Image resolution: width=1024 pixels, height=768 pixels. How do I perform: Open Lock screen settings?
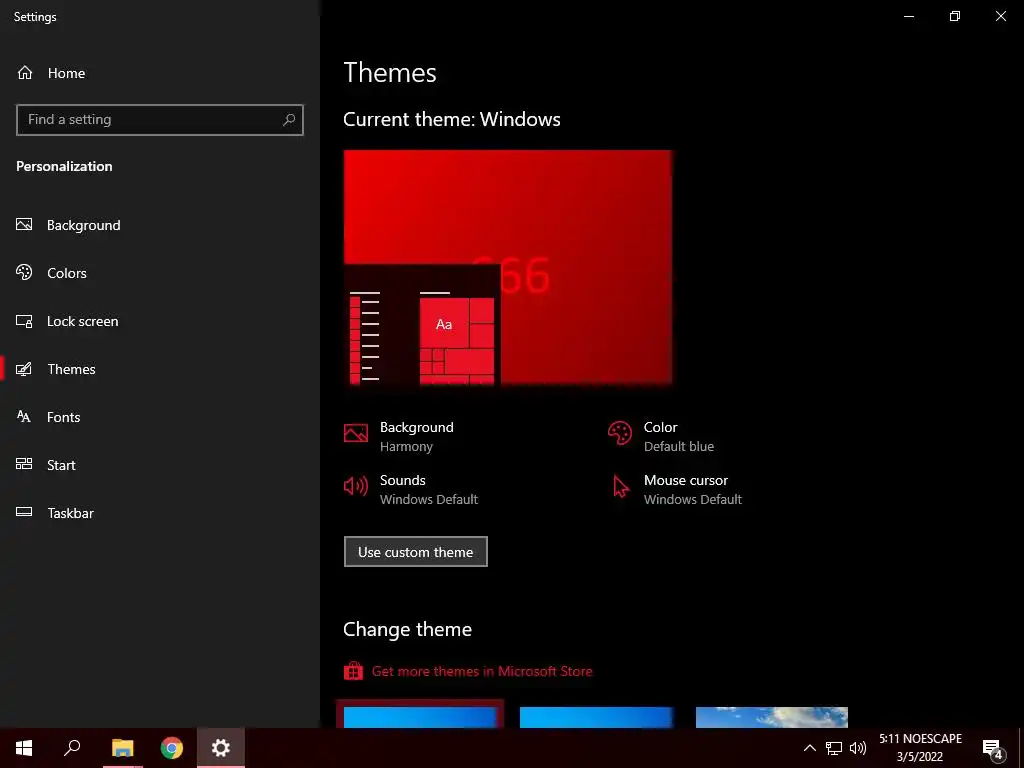tap(160, 321)
